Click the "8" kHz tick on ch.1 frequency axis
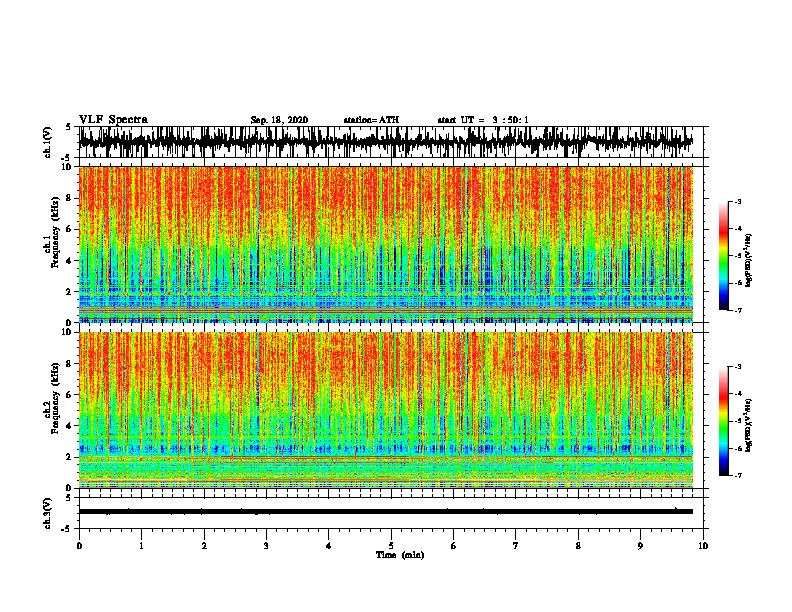 click(70, 198)
